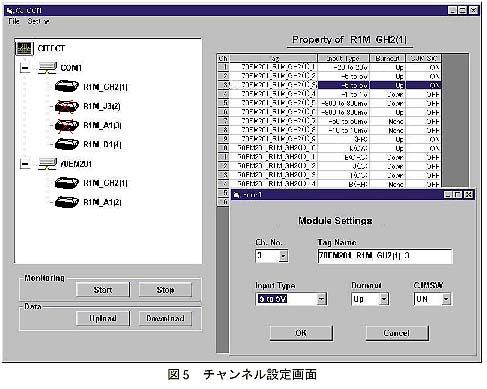Cancel the Module Settings dialog
This screenshot has width=487, height=389.
point(397,333)
